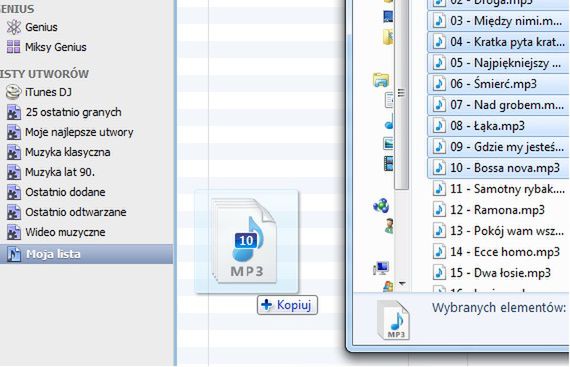Viewport: 570px width, 367px height.
Task: Click smart playlist icon beside 25 ostatnio granych
Action: pos(14,112)
